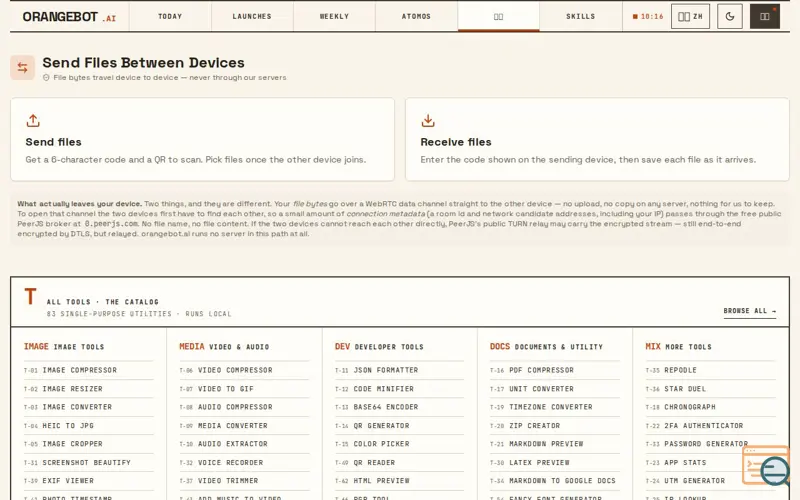This screenshot has width=800, height=500.
Task: Open QR Reader tool
Action: click(399, 462)
